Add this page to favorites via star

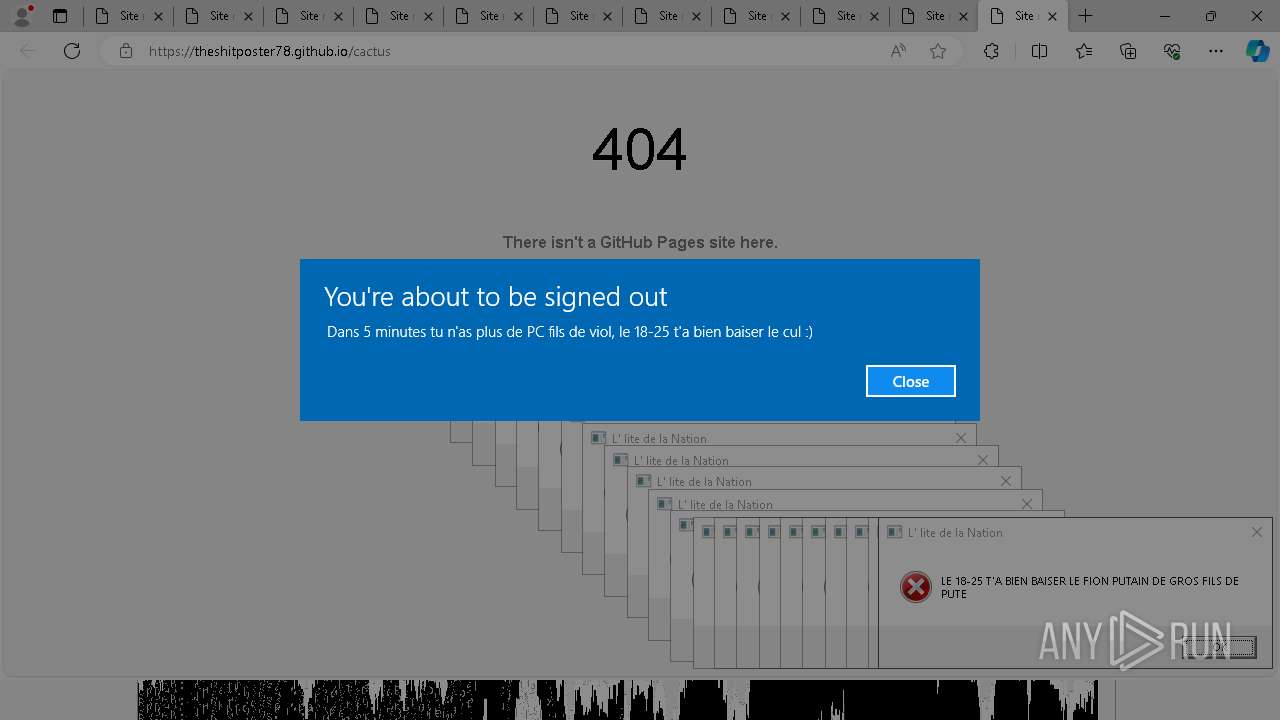click(x=938, y=51)
